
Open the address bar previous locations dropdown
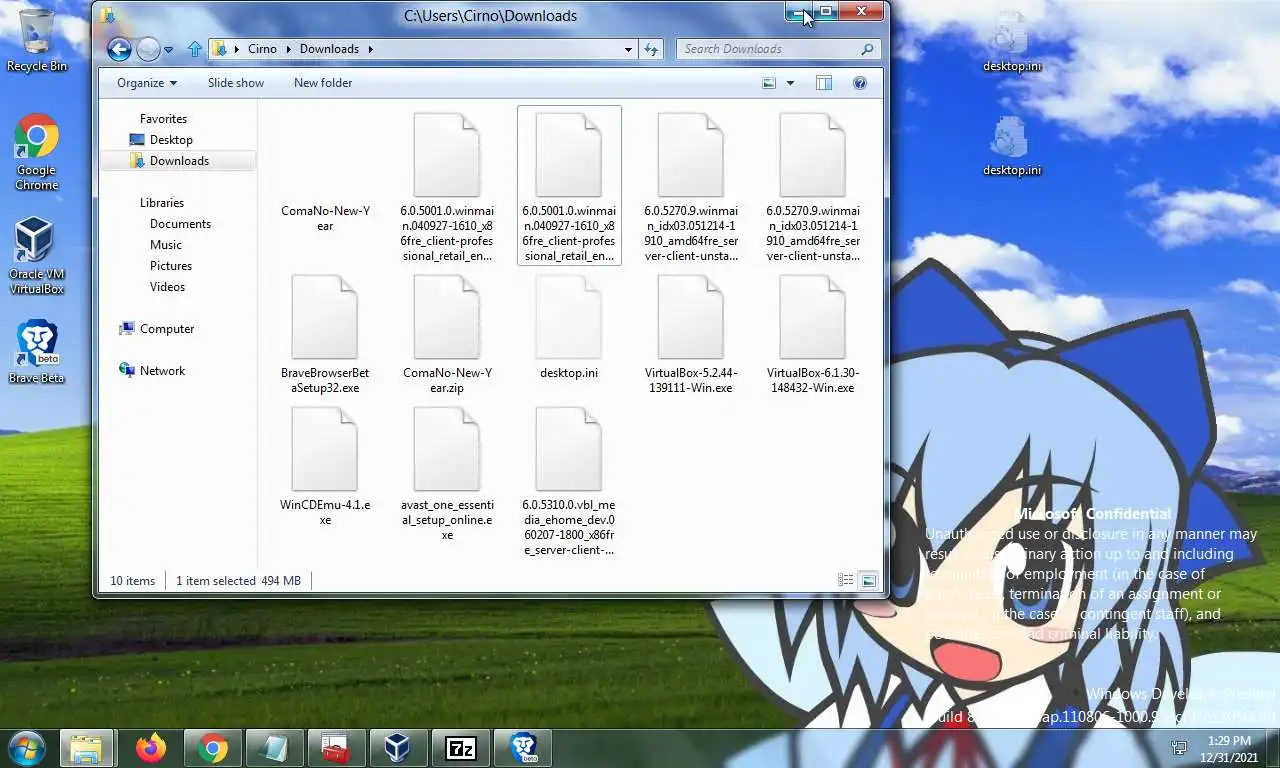(x=628, y=49)
